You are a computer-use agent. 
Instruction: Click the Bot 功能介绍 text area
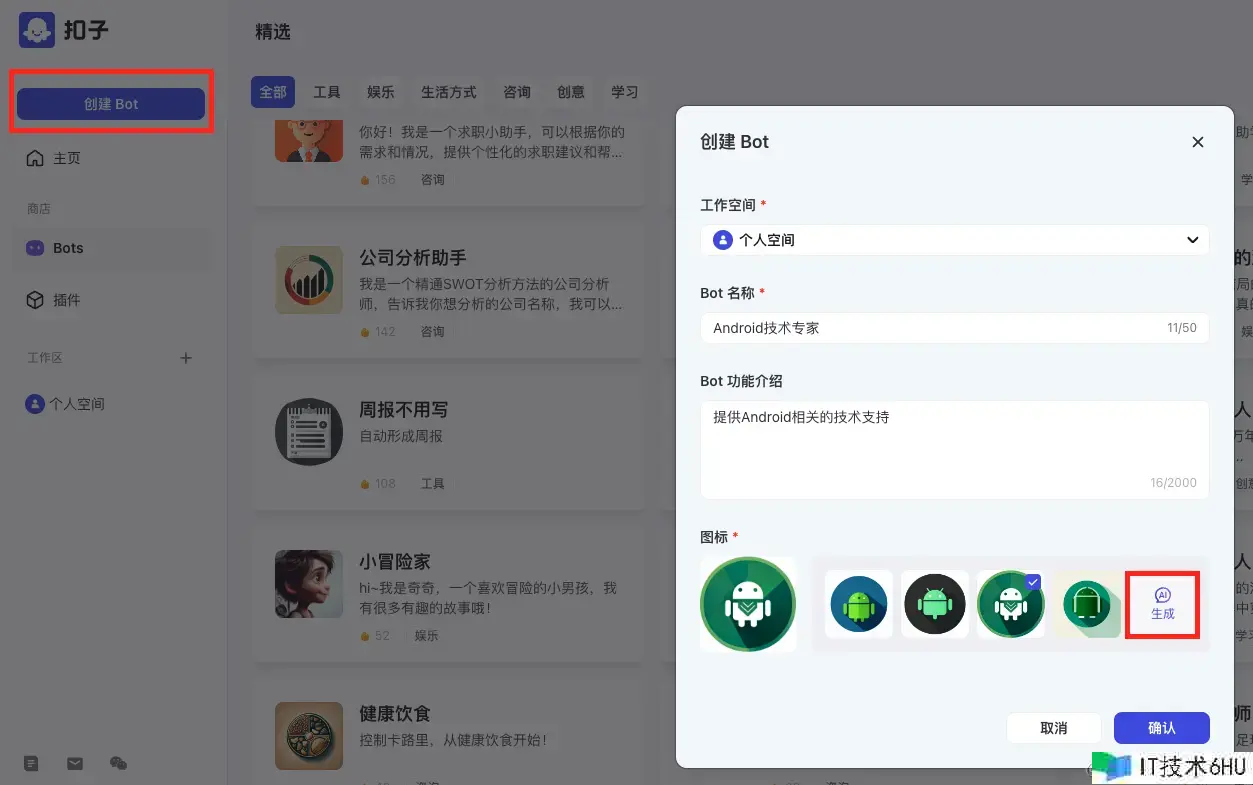tap(954, 448)
